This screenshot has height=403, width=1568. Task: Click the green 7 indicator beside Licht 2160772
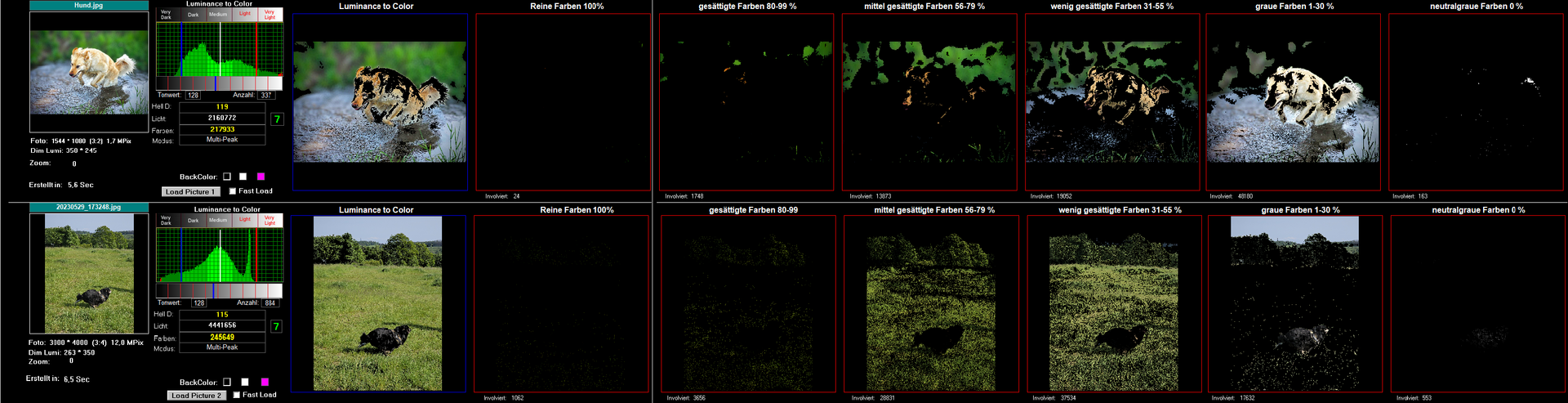click(277, 119)
